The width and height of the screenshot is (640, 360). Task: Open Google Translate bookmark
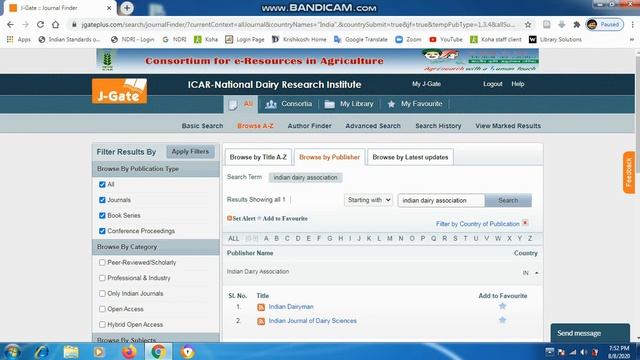(360, 40)
